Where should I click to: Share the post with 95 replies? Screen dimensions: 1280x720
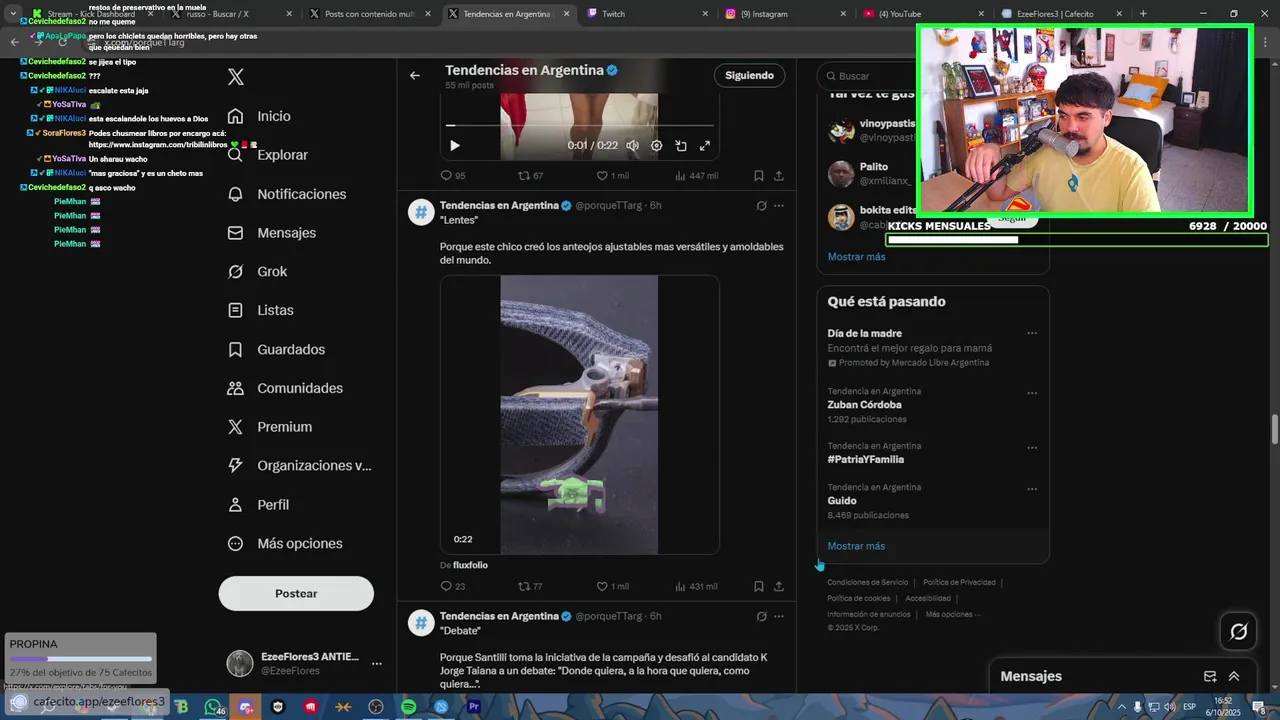pos(779,176)
